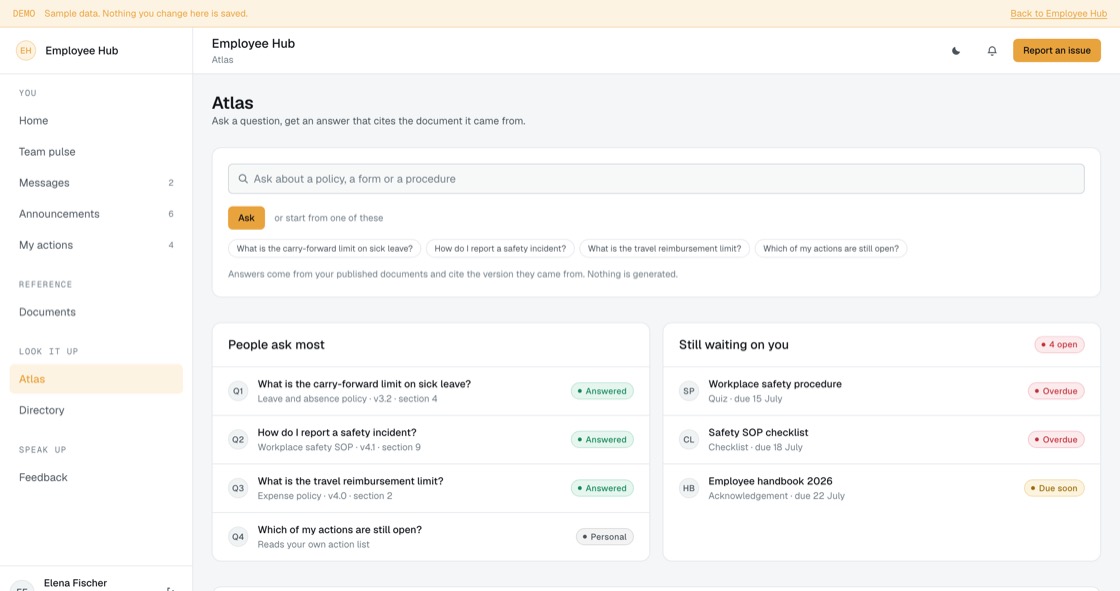This screenshot has height=591, width=1120.
Task: Open question Which of my actions are still open in the list
Action: point(431,537)
